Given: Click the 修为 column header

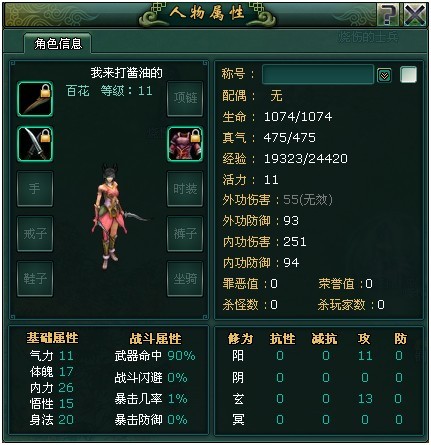Looking at the screenshot, I should [240, 338].
